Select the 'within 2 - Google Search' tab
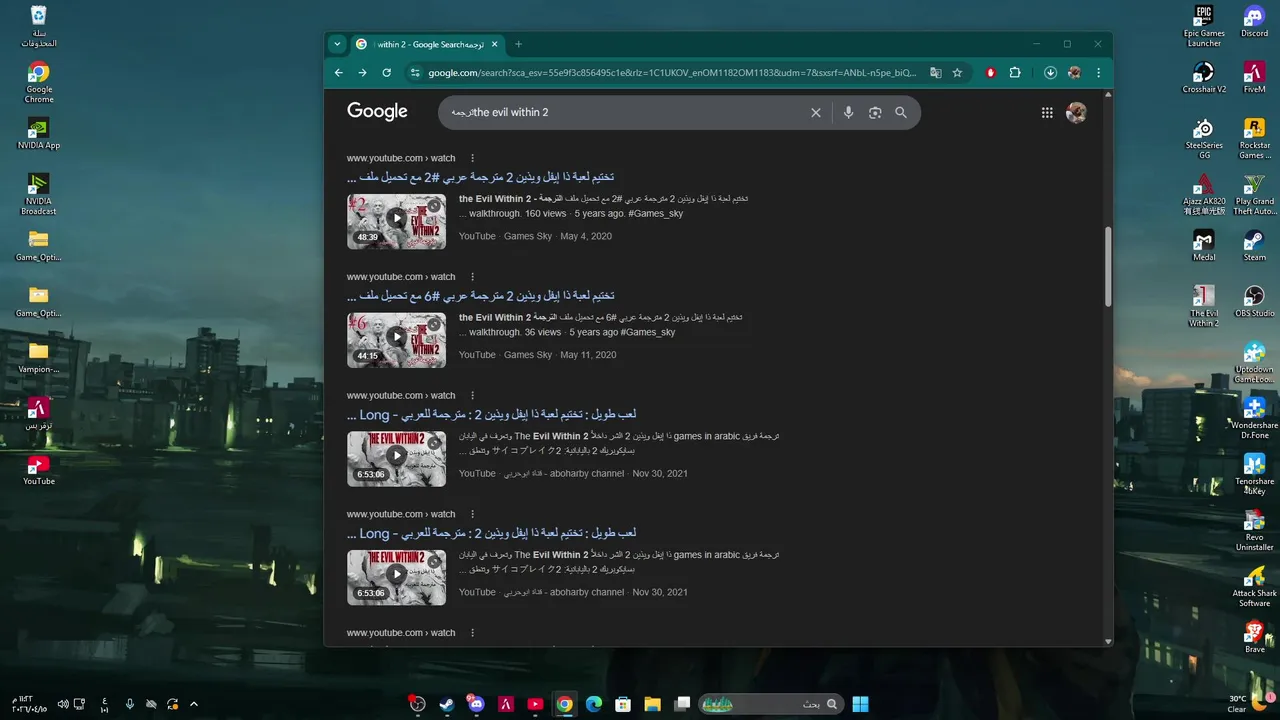The image size is (1280, 720). click(x=427, y=44)
